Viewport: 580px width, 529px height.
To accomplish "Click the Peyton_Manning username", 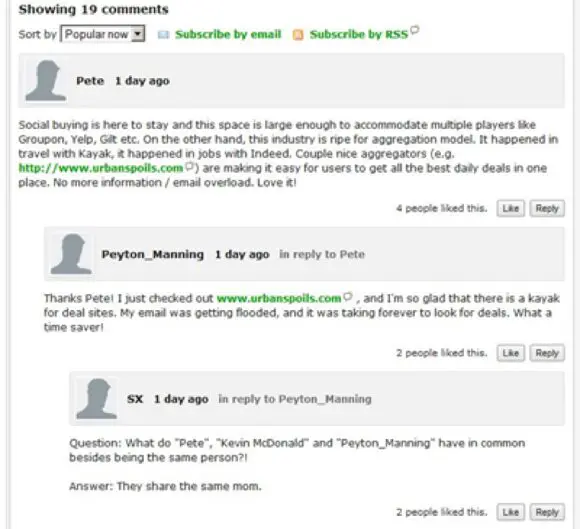I will 153,255.
